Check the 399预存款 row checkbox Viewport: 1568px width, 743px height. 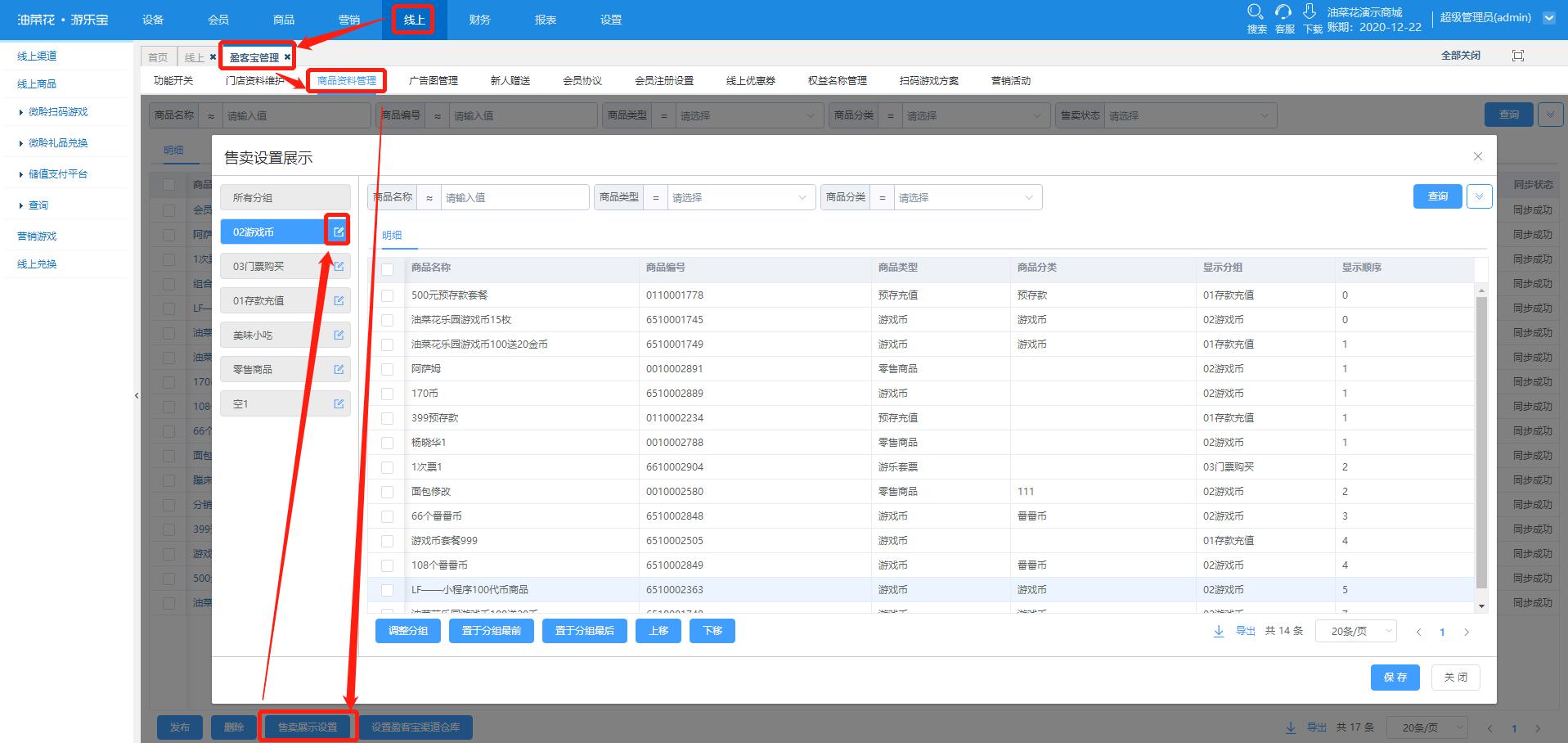pos(388,418)
